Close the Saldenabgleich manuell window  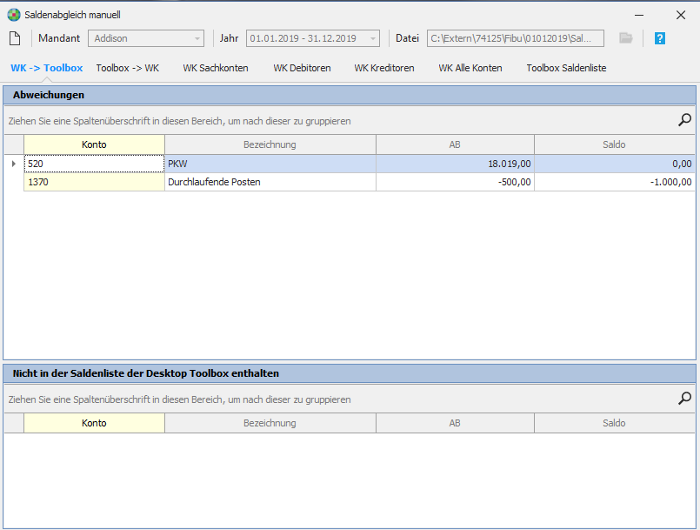[x=680, y=15]
